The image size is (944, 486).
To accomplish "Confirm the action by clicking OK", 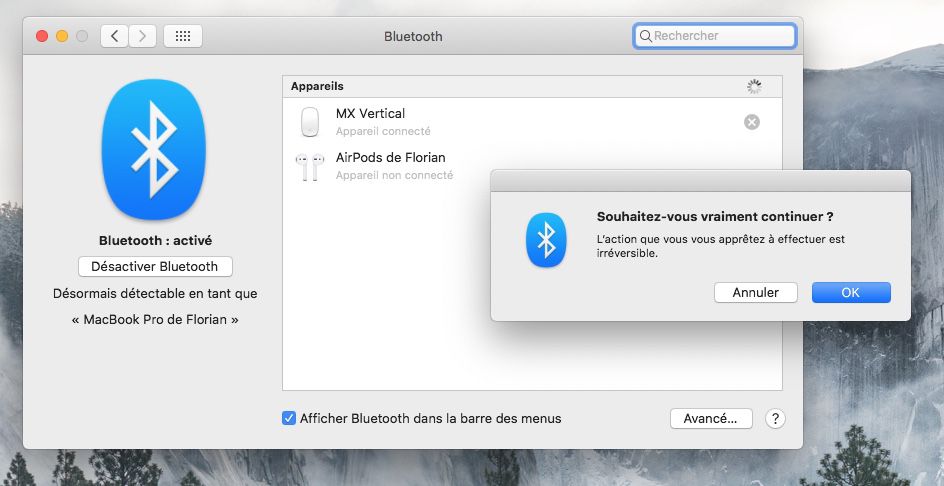I will pos(850,293).
